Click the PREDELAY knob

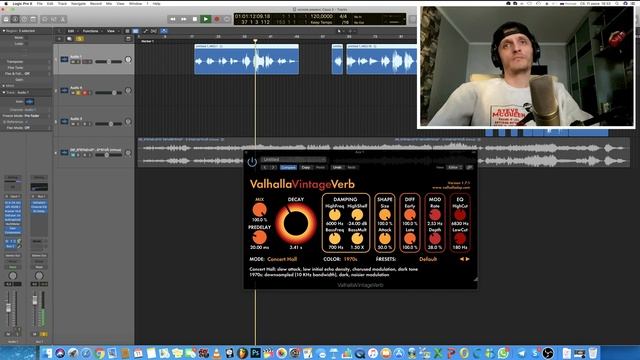(x=260, y=237)
